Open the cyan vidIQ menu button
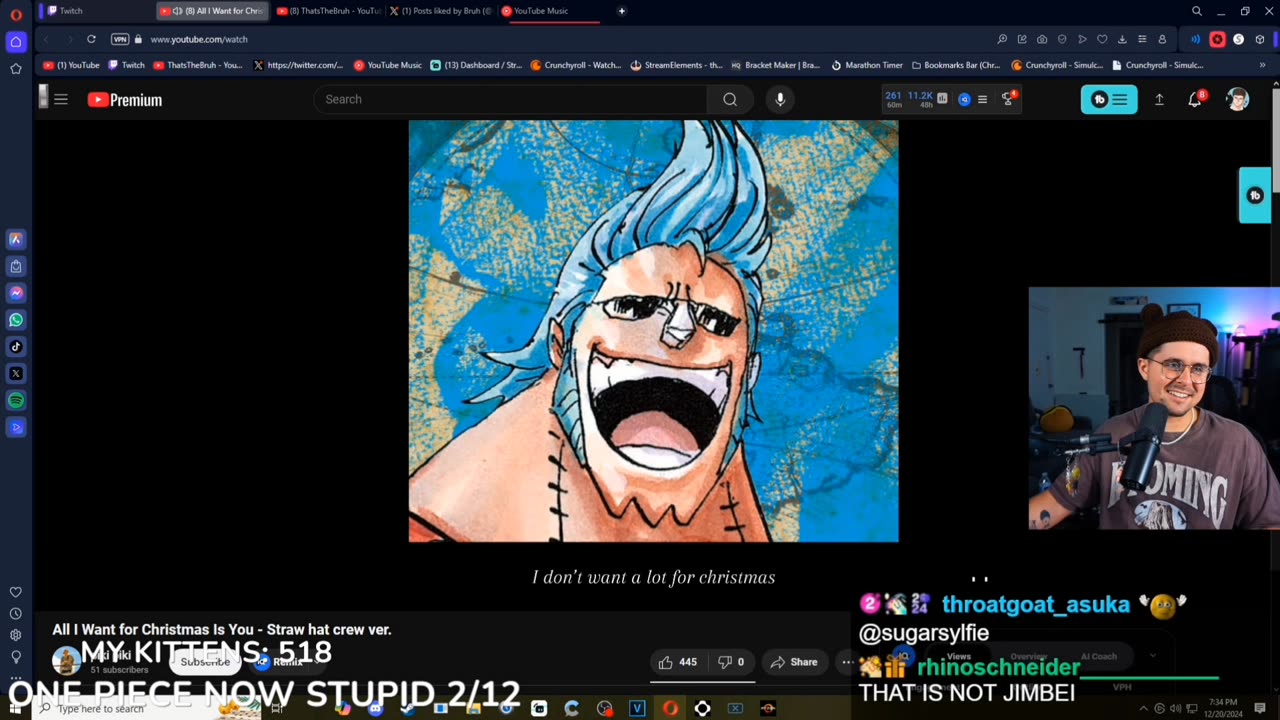The height and width of the screenshot is (720, 1280). click(1109, 99)
